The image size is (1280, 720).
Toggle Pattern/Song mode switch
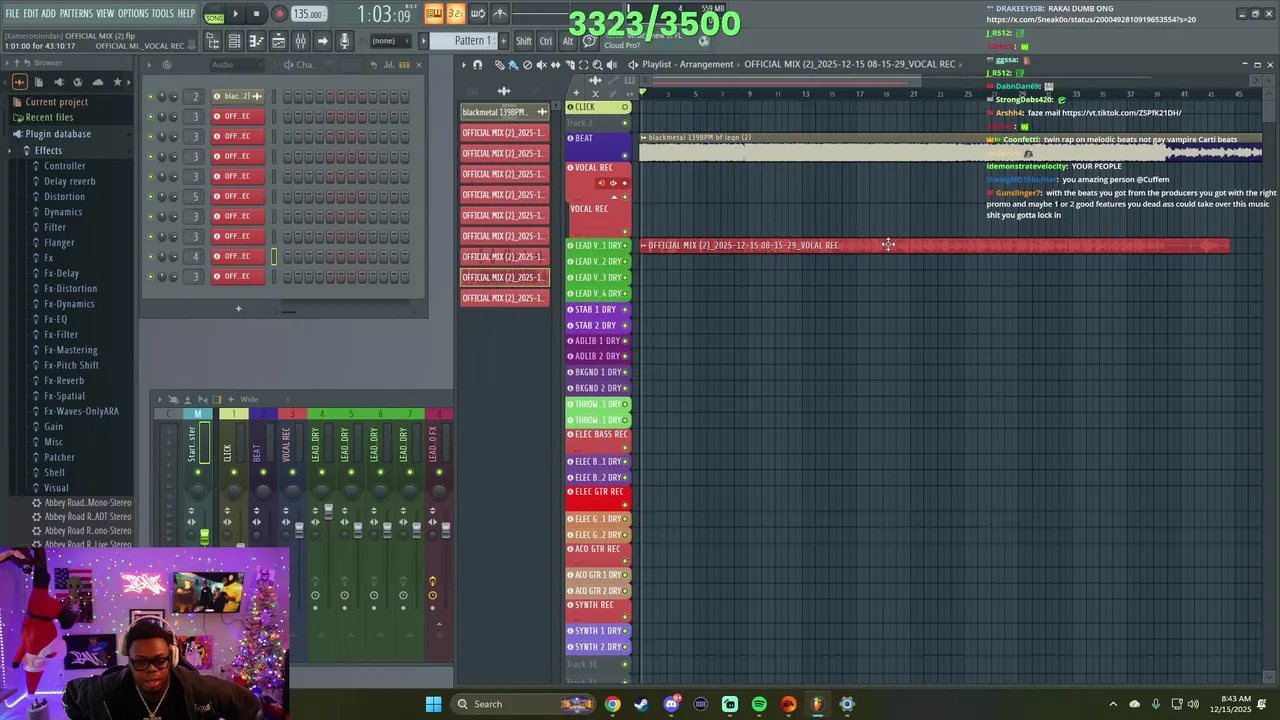click(214, 13)
